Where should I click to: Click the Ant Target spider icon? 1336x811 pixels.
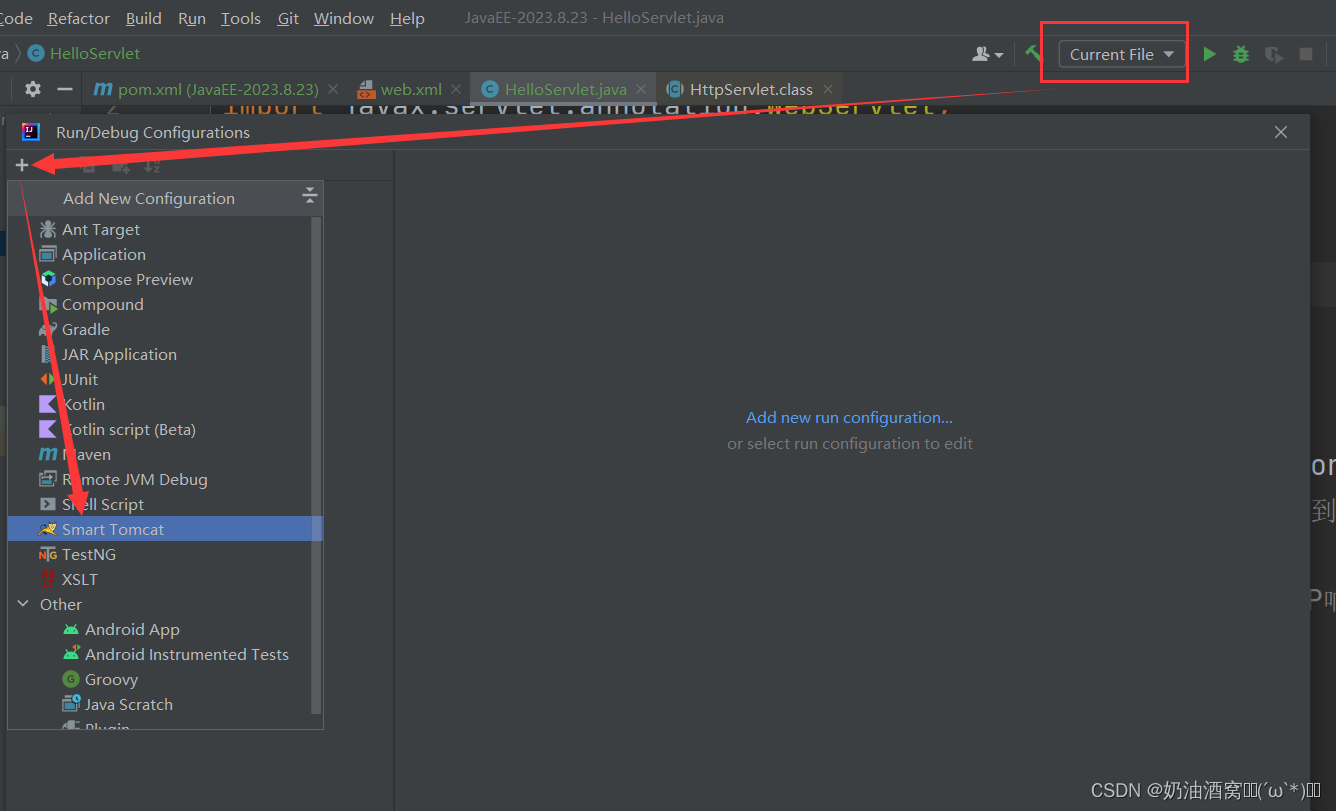coord(48,229)
